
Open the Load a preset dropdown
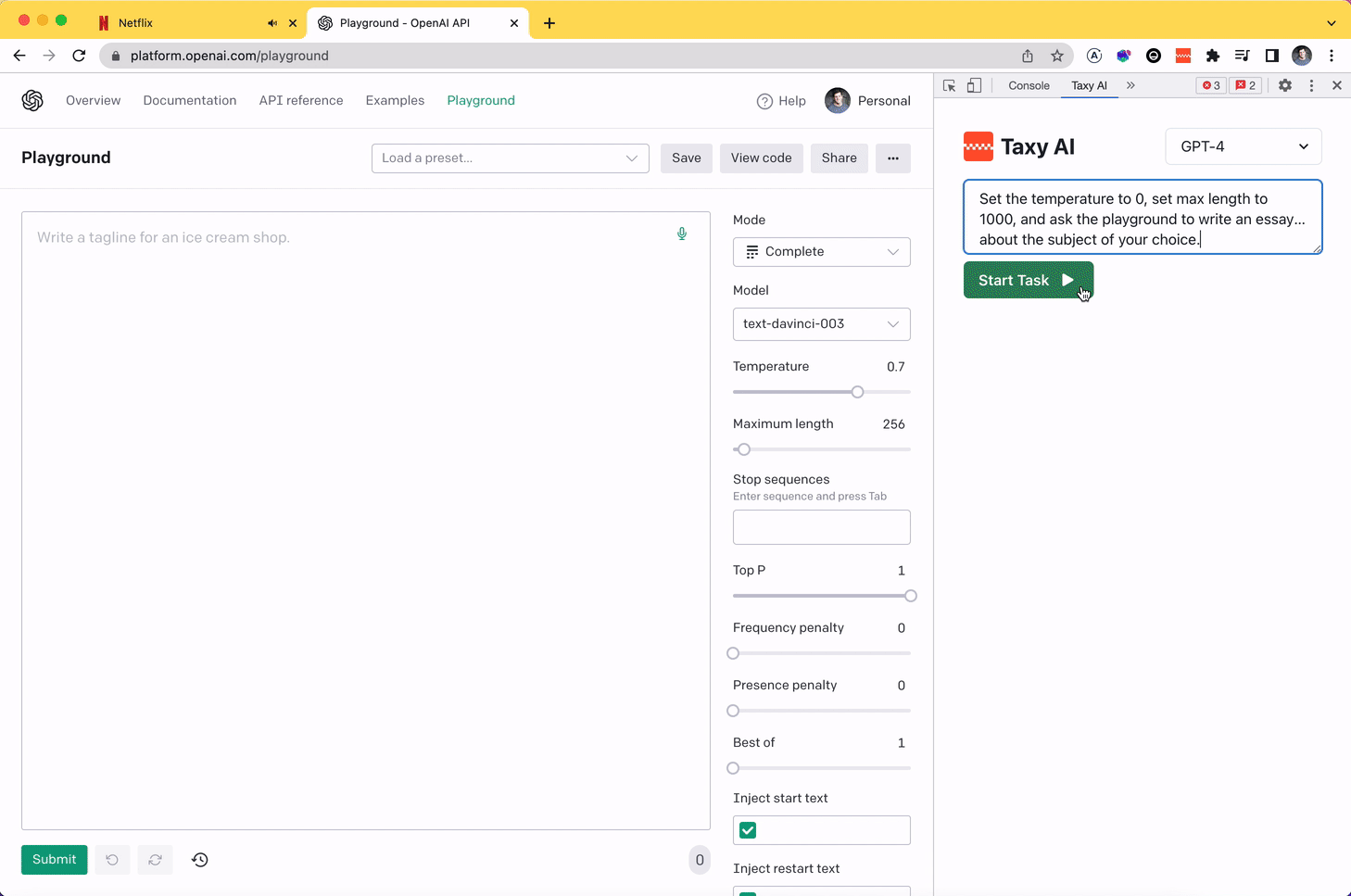[510, 158]
